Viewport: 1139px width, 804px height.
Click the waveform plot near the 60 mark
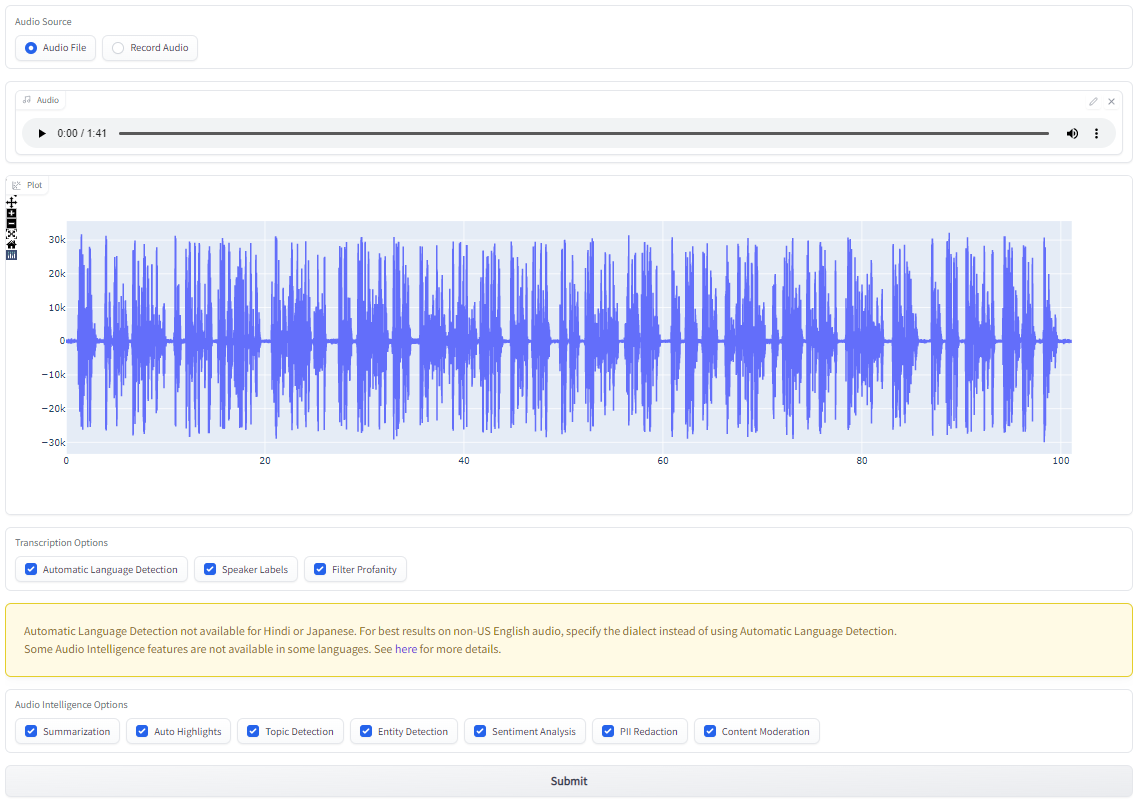point(662,338)
